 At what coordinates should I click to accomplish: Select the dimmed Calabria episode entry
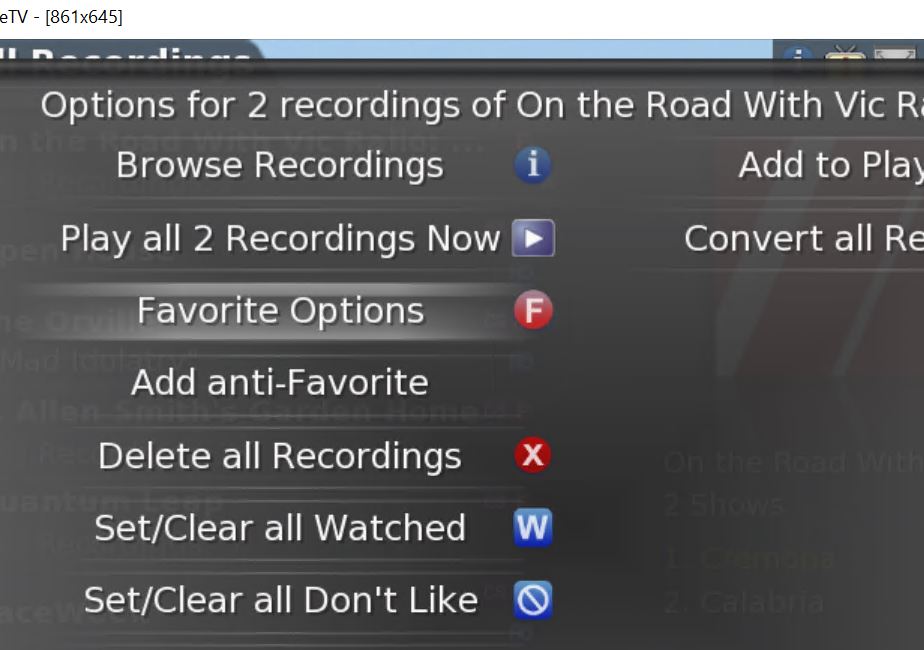[744, 602]
